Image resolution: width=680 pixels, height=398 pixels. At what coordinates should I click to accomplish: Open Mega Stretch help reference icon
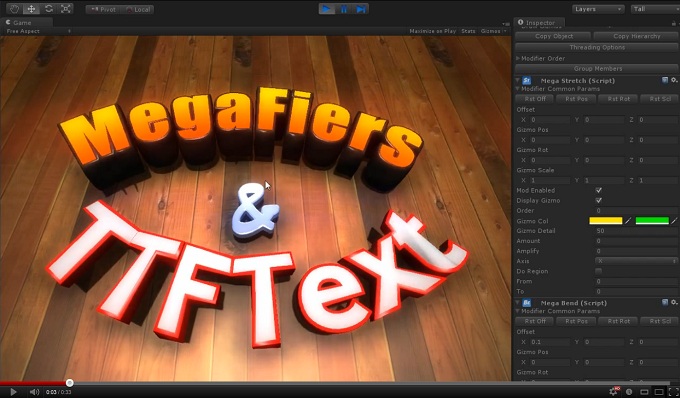[665, 80]
